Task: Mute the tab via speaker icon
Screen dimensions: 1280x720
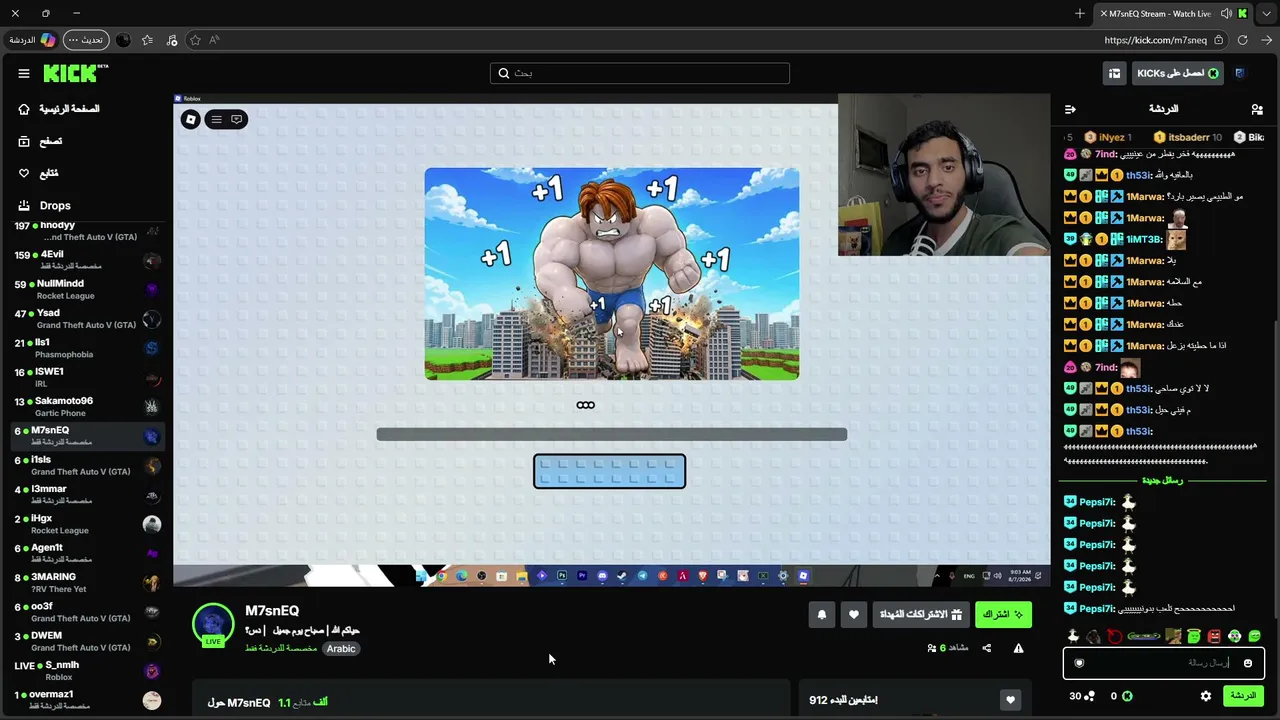Action: tap(1226, 13)
